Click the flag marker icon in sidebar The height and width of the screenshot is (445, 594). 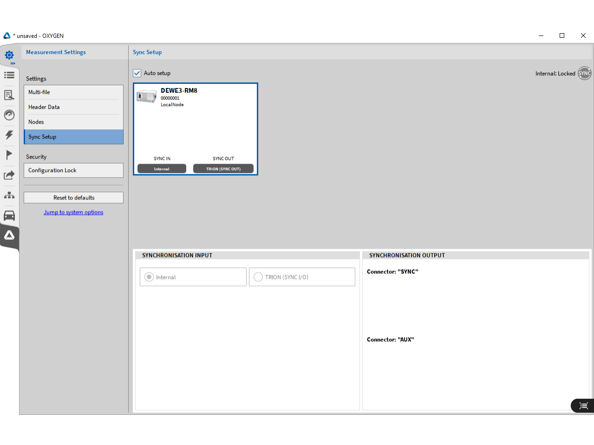(x=9, y=155)
